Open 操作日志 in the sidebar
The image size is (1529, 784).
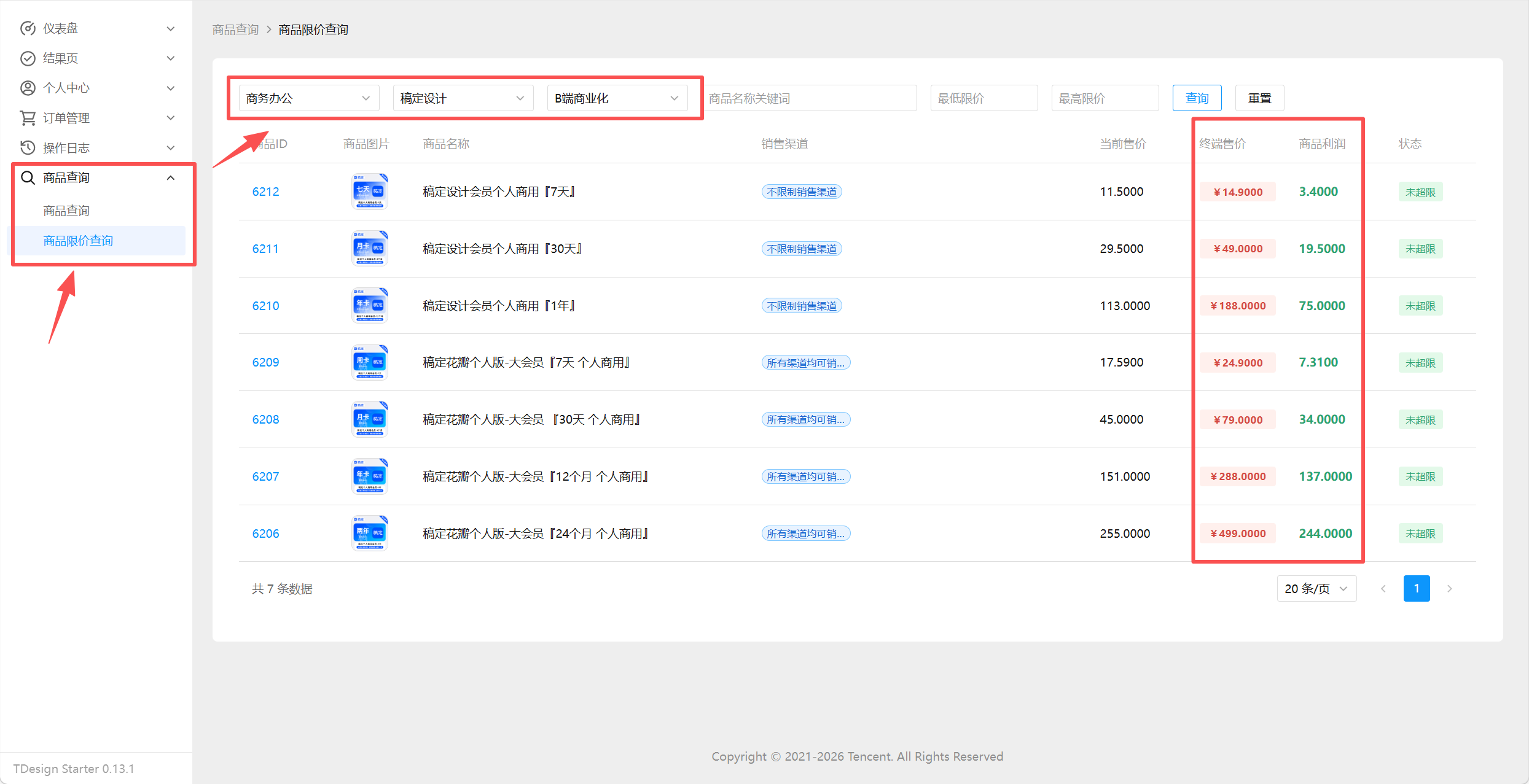pyautogui.click(x=98, y=147)
